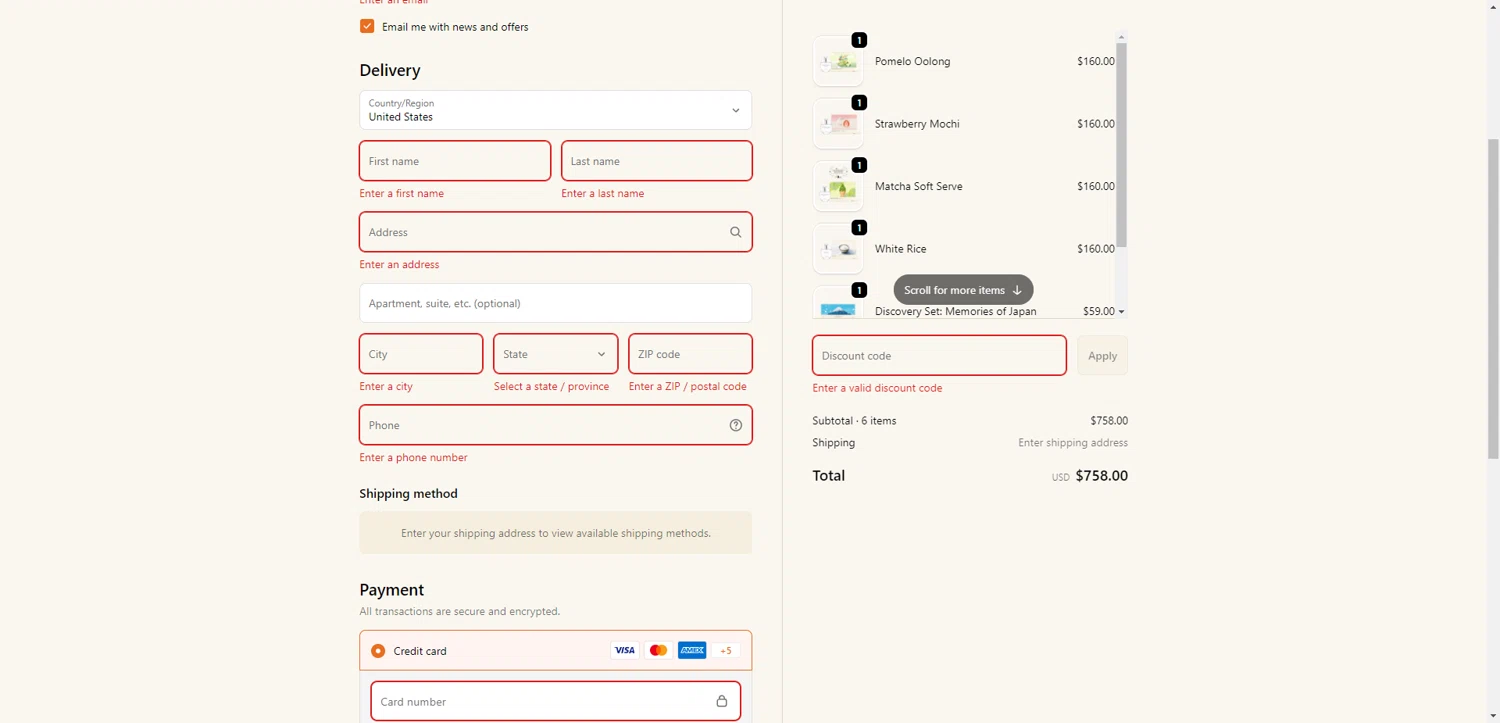Click the card number lock icon
This screenshot has height=723, width=1500.
[722, 701]
